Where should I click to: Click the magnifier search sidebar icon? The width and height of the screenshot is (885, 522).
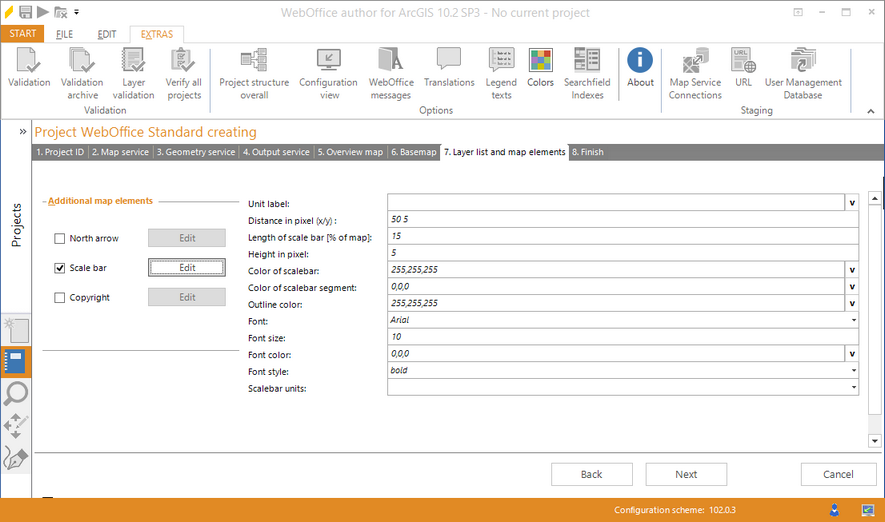coord(16,394)
